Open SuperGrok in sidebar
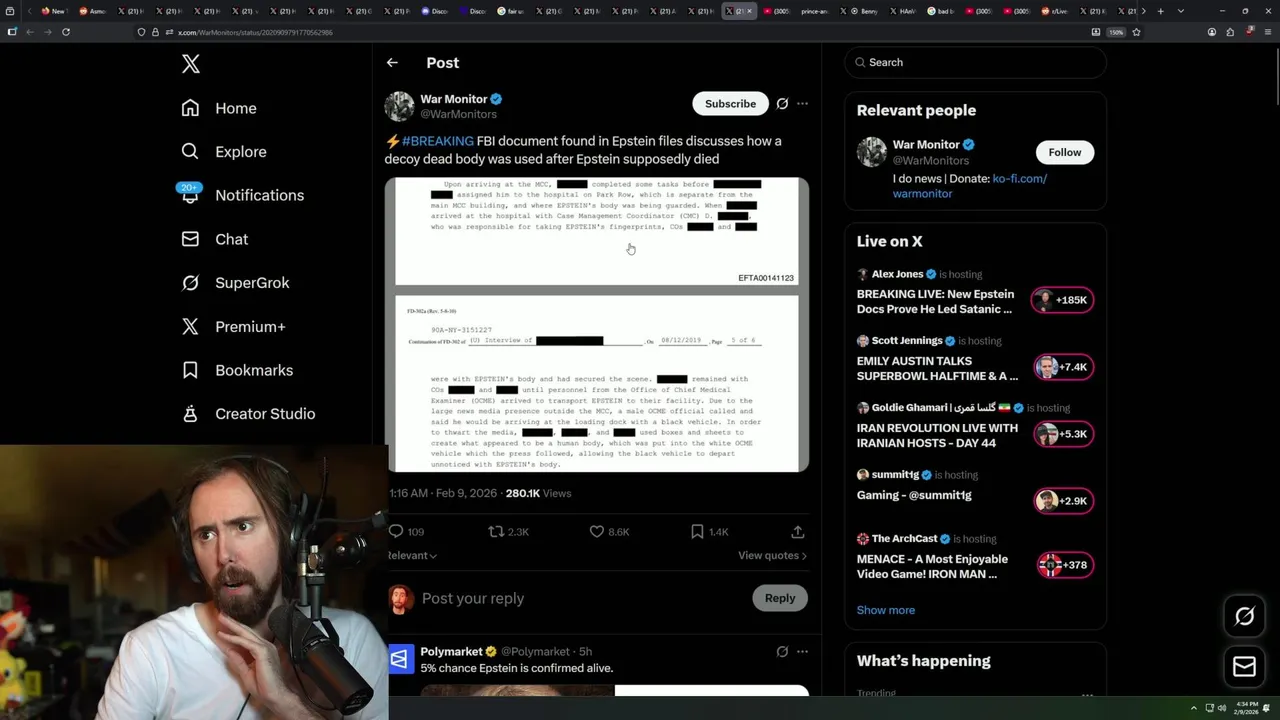 pos(235,283)
